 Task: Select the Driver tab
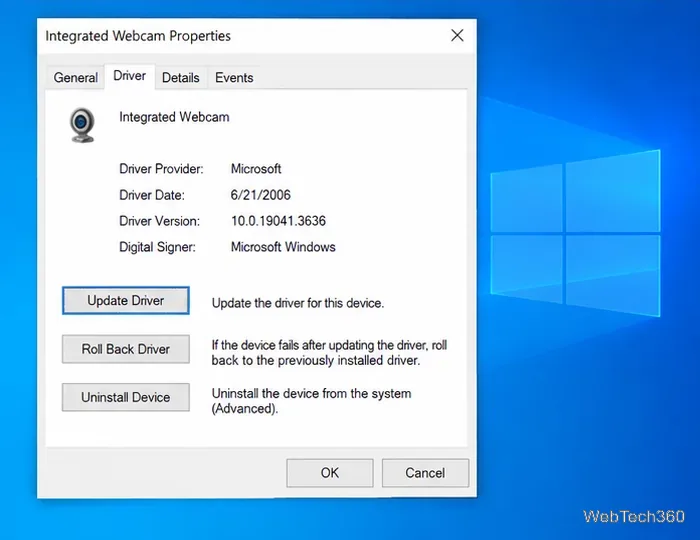tap(129, 76)
